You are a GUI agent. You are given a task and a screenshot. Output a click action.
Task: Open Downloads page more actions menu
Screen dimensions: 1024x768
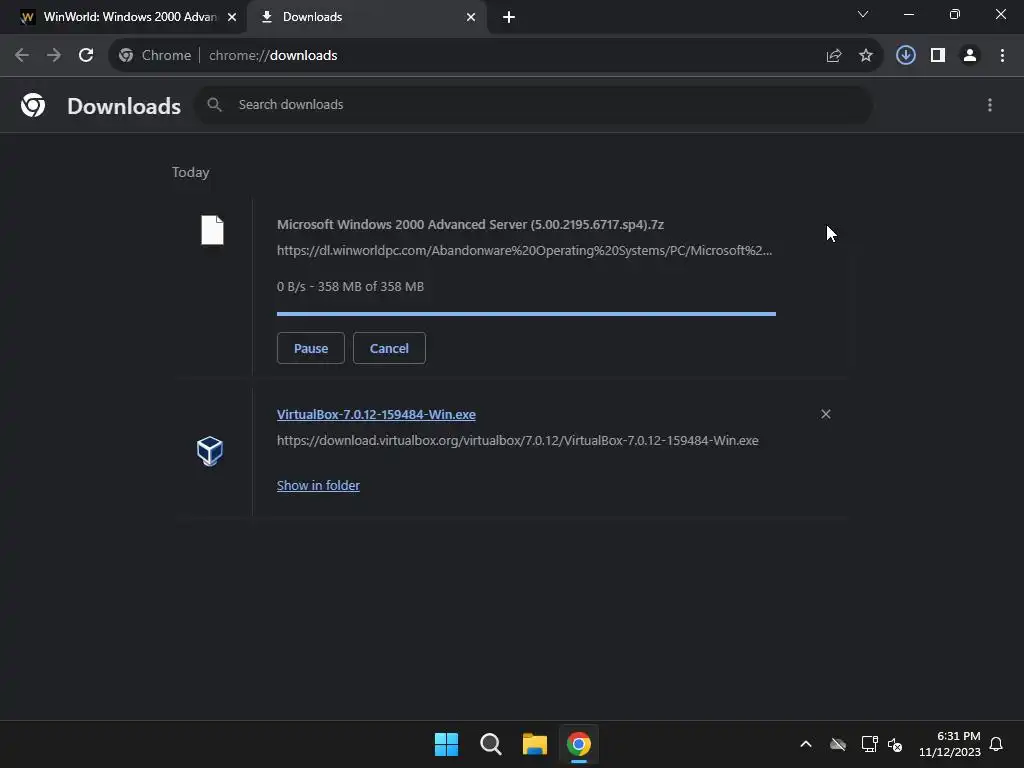(x=989, y=105)
